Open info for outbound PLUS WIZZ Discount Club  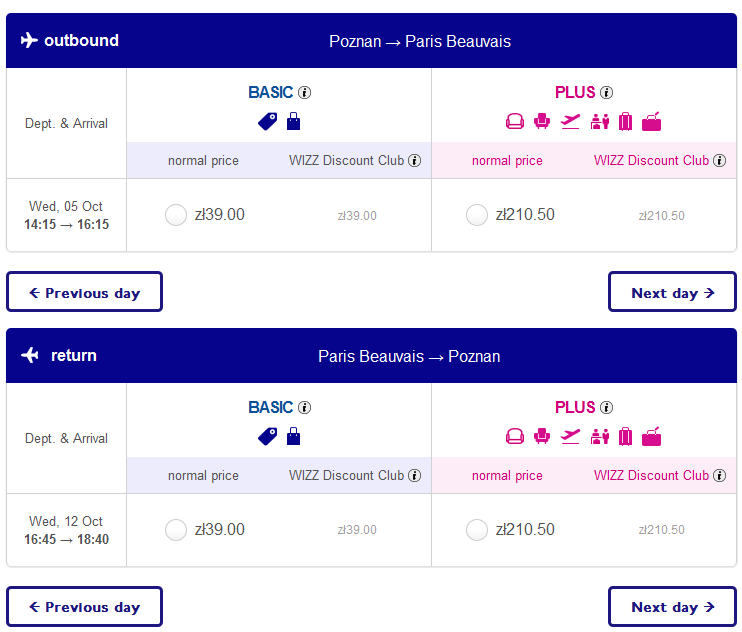tap(719, 160)
